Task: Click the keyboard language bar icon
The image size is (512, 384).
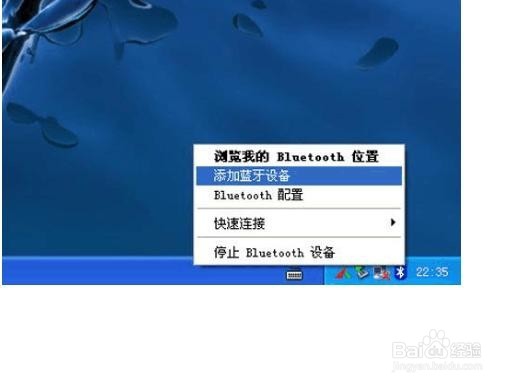Action: pos(294,275)
